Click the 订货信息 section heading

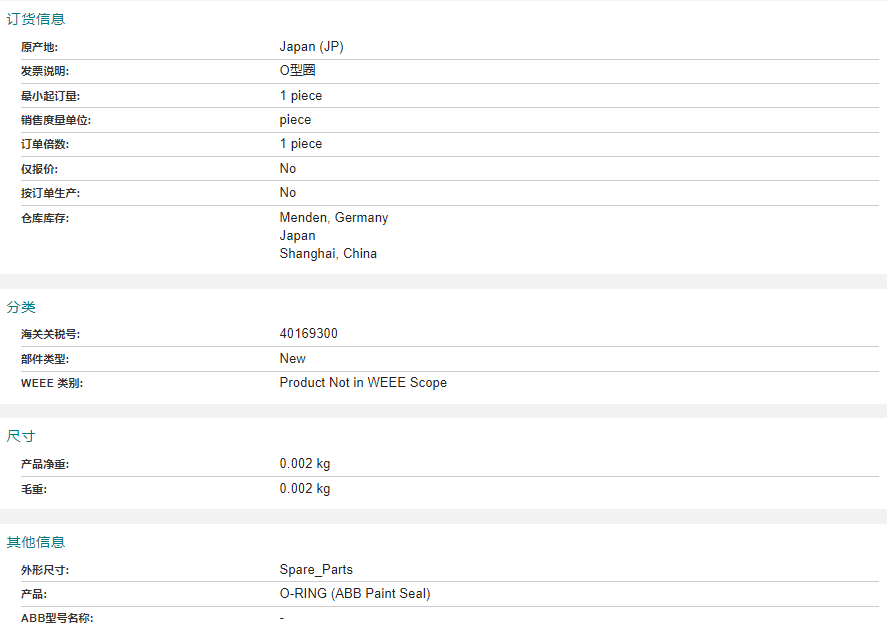36,19
